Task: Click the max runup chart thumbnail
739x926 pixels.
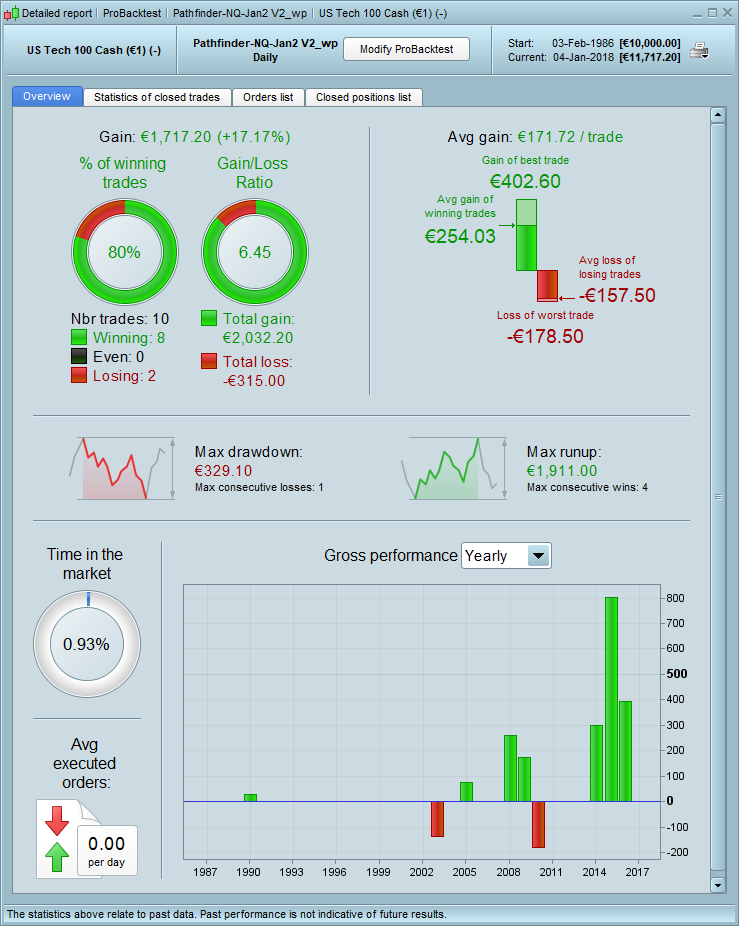Action: pyautogui.click(x=454, y=468)
